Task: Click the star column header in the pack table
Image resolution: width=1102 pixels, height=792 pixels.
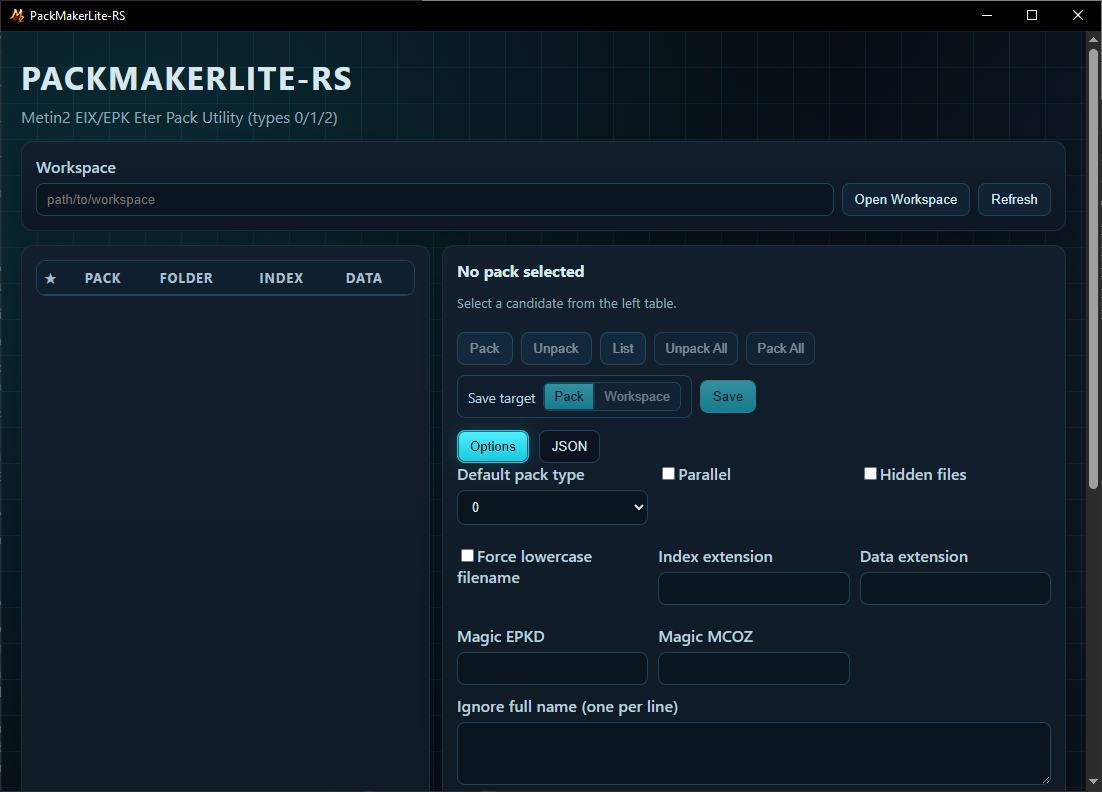Action: point(51,278)
